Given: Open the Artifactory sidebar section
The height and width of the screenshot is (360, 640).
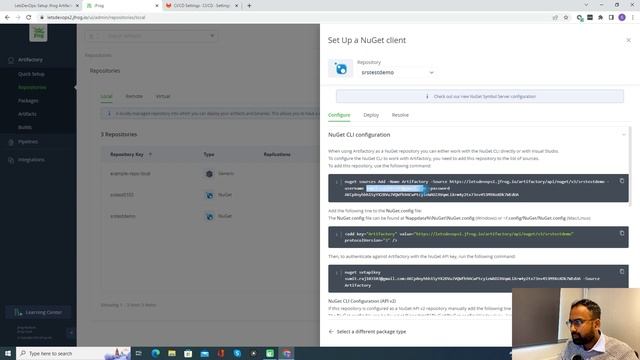Looking at the screenshot, I should 30,60.
